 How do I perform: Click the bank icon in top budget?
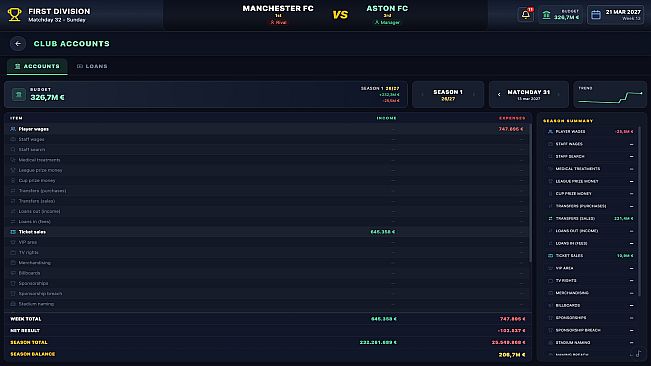click(x=546, y=15)
